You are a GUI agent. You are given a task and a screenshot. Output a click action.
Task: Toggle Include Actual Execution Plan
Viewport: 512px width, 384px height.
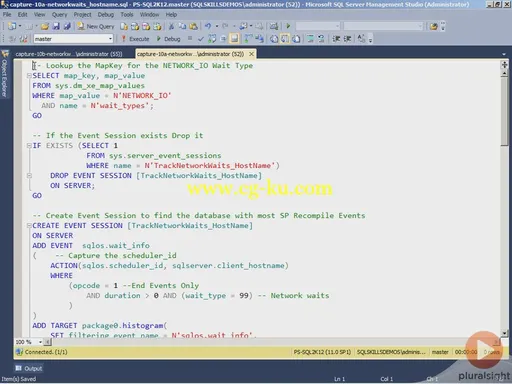click(248, 39)
